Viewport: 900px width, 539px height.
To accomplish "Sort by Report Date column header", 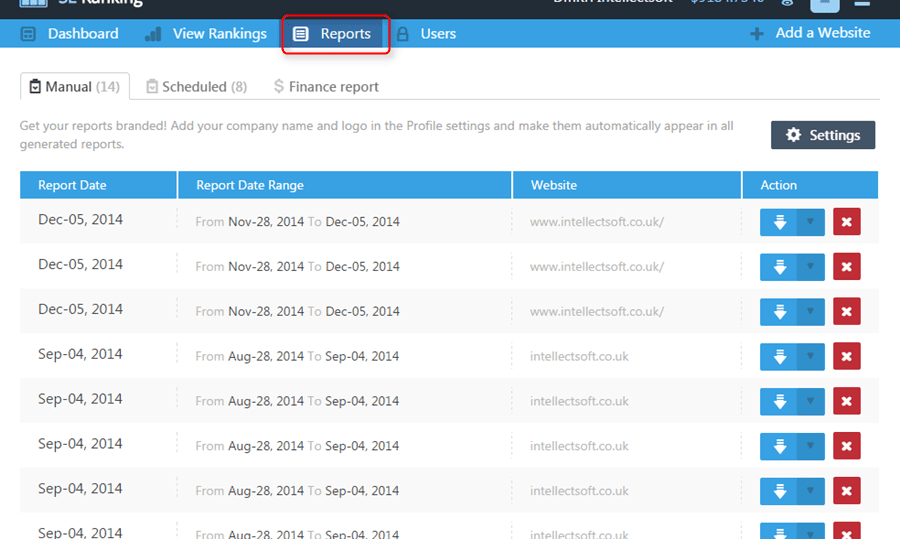I will click(98, 185).
